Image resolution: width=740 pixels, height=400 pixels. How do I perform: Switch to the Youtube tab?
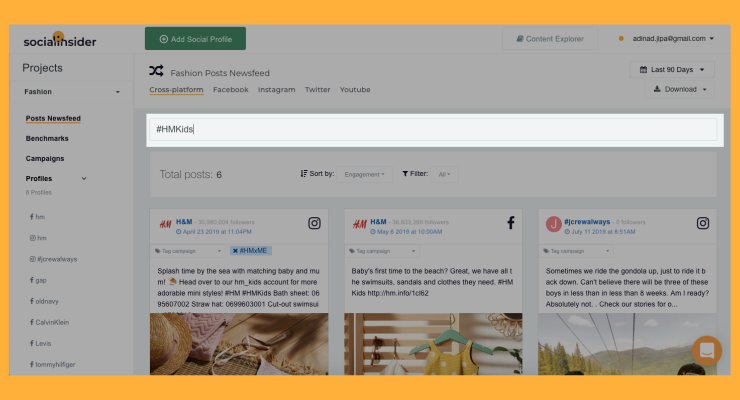355,90
